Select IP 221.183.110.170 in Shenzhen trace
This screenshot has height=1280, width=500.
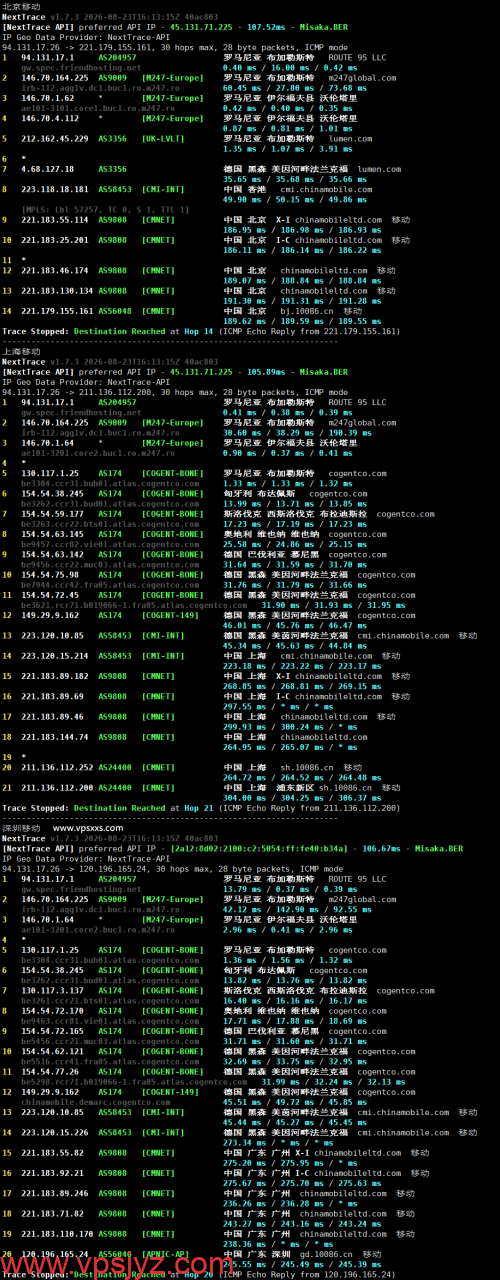54,1233
